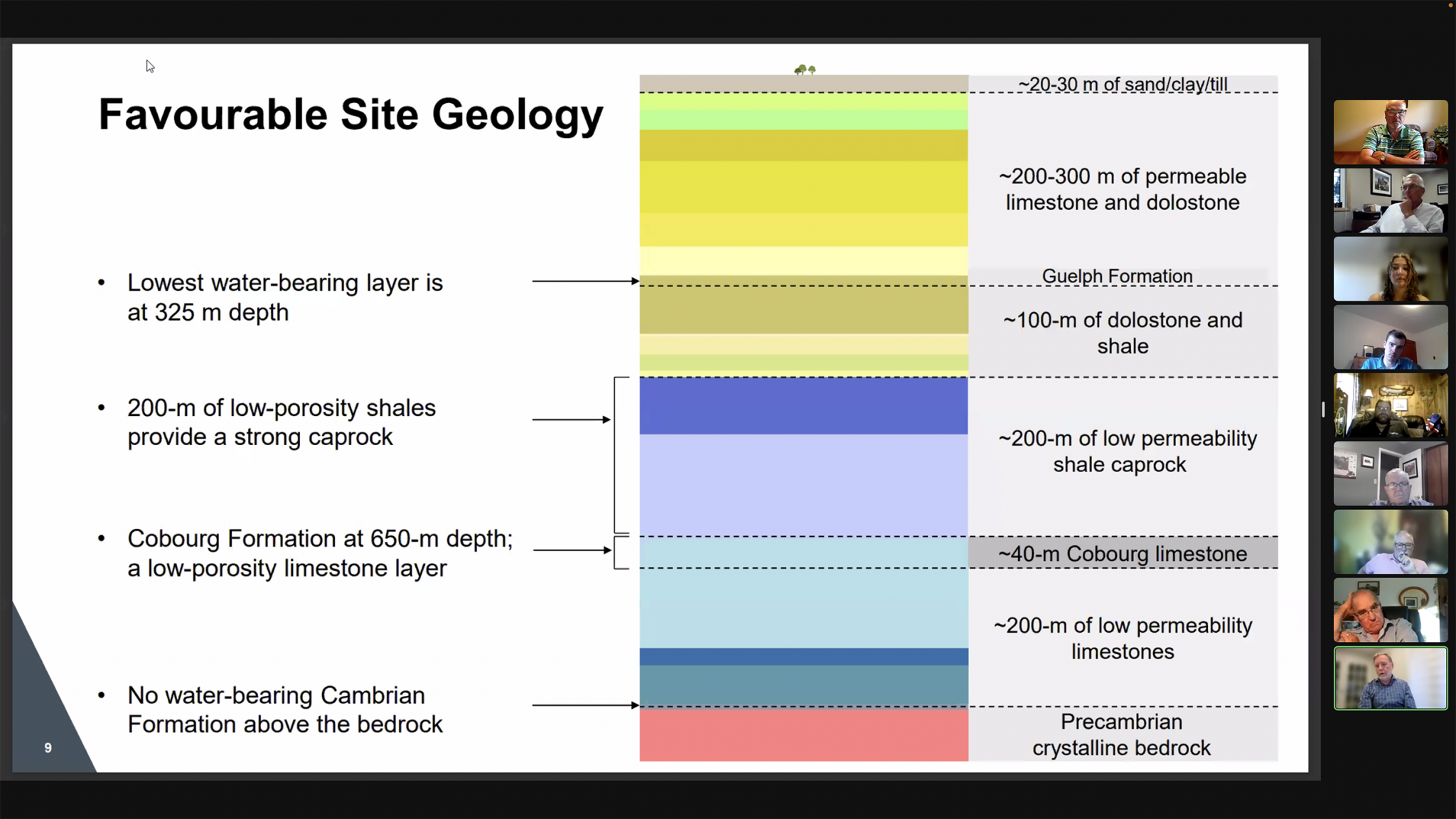Click the blue shale caprock layer band
The image size is (1456, 819).
pos(802,407)
